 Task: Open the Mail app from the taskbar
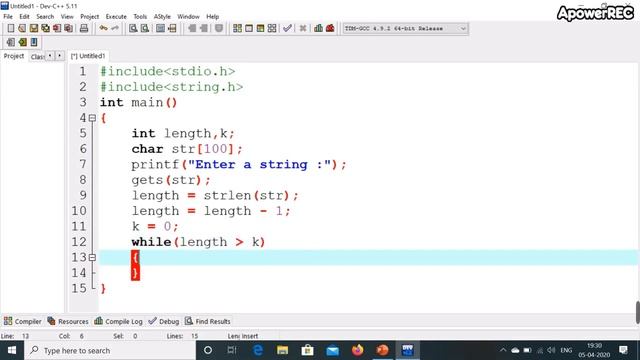(x=333, y=350)
